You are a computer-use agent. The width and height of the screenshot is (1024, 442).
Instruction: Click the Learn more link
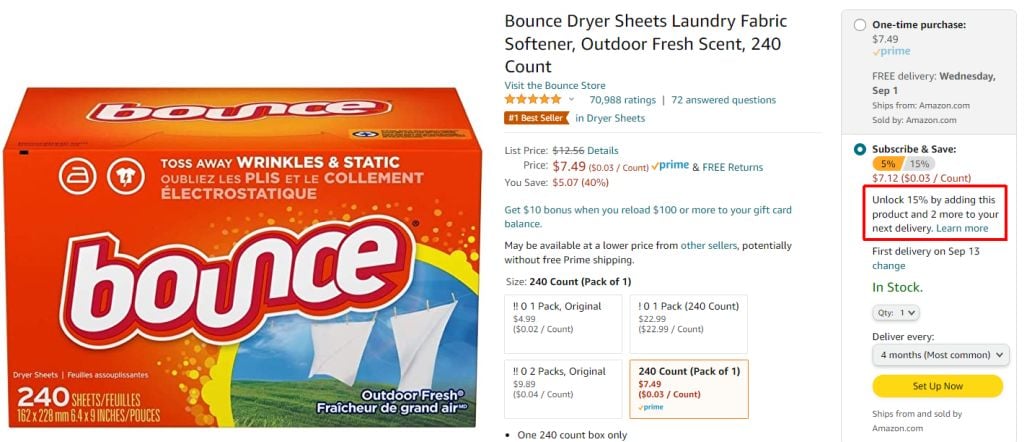[962, 229]
